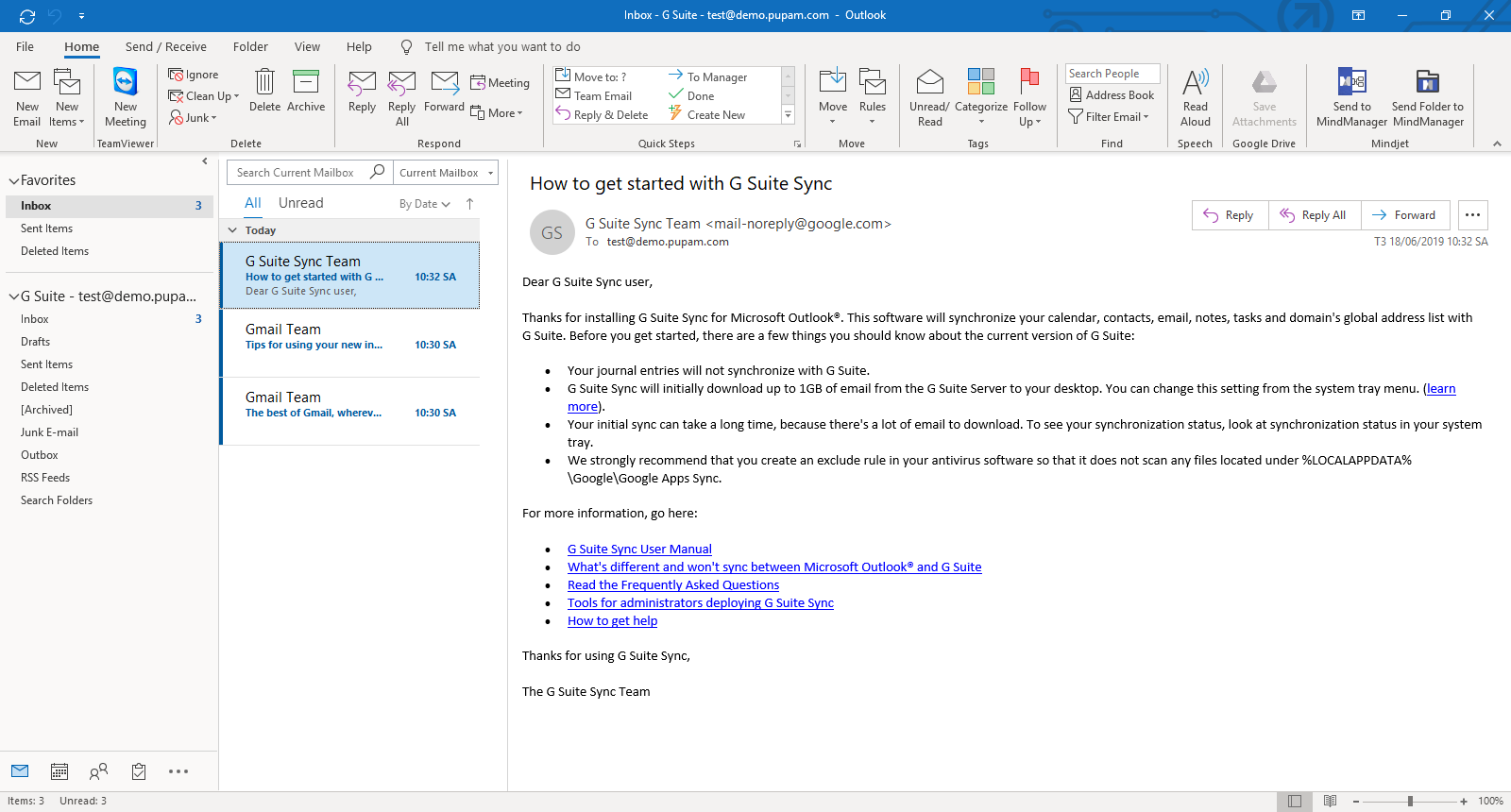Reverse sort order with the arrow
The image size is (1511, 812).
tap(469, 204)
